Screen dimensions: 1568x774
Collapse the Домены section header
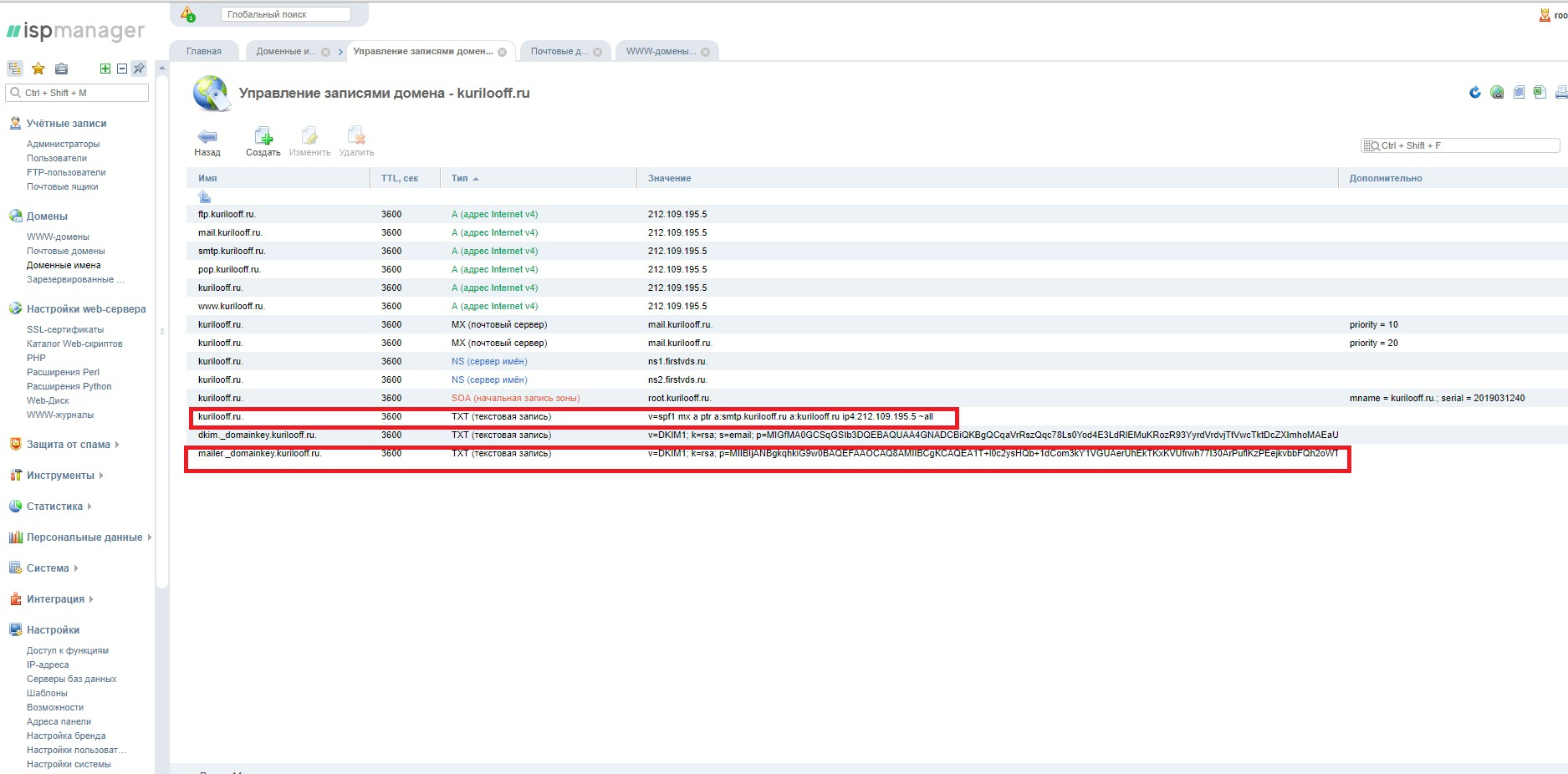(47, 216)
